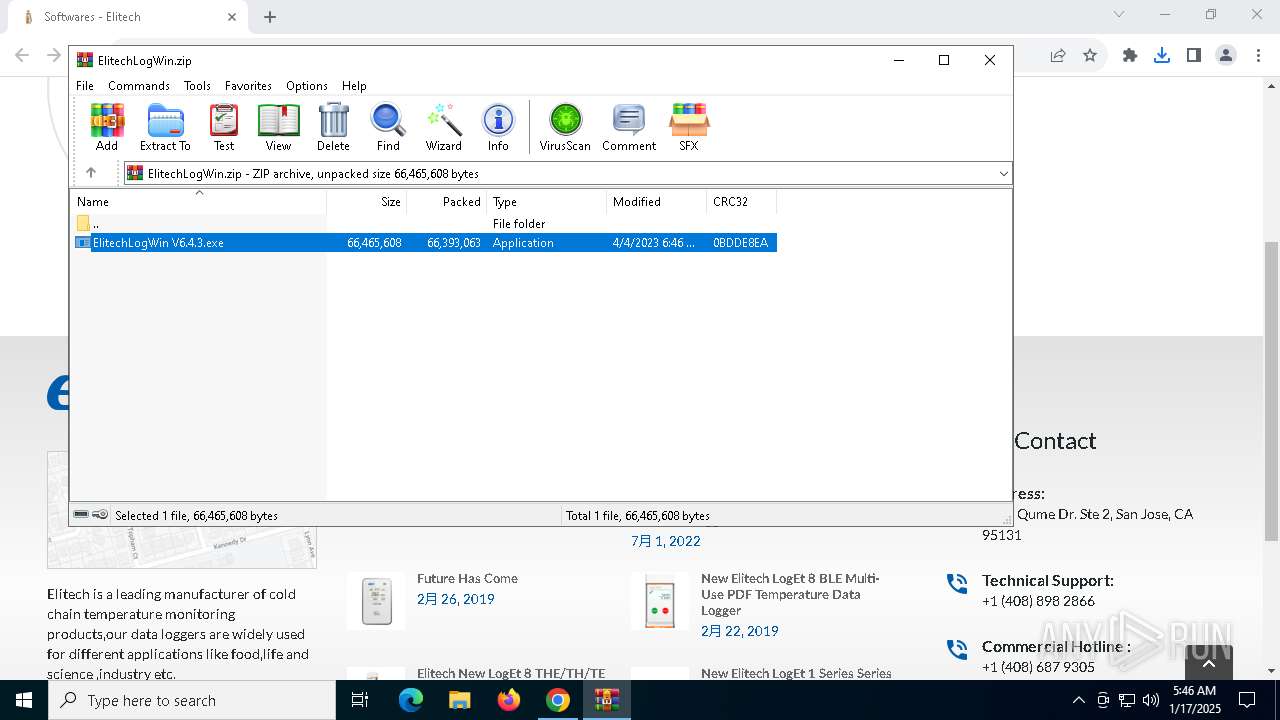Open the Help menu

click(354, 86)
